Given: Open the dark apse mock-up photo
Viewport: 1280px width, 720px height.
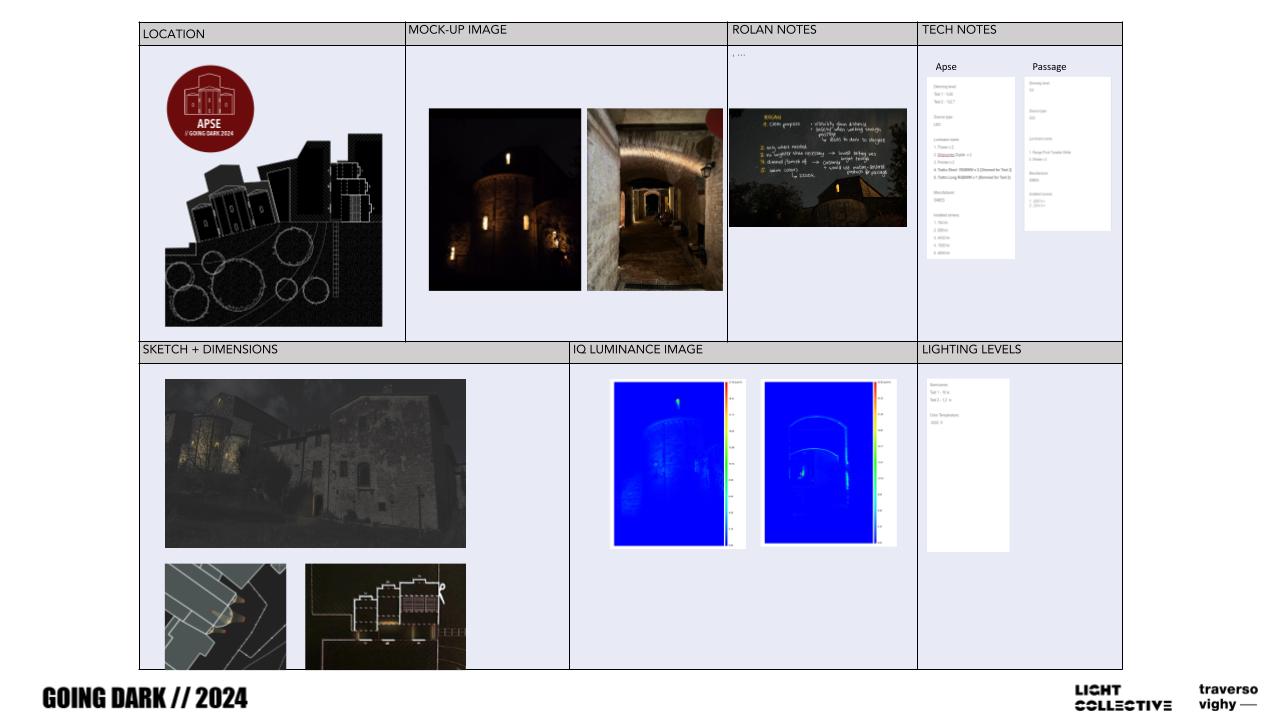Looking at the screenshot, I should tap(505, 200).
